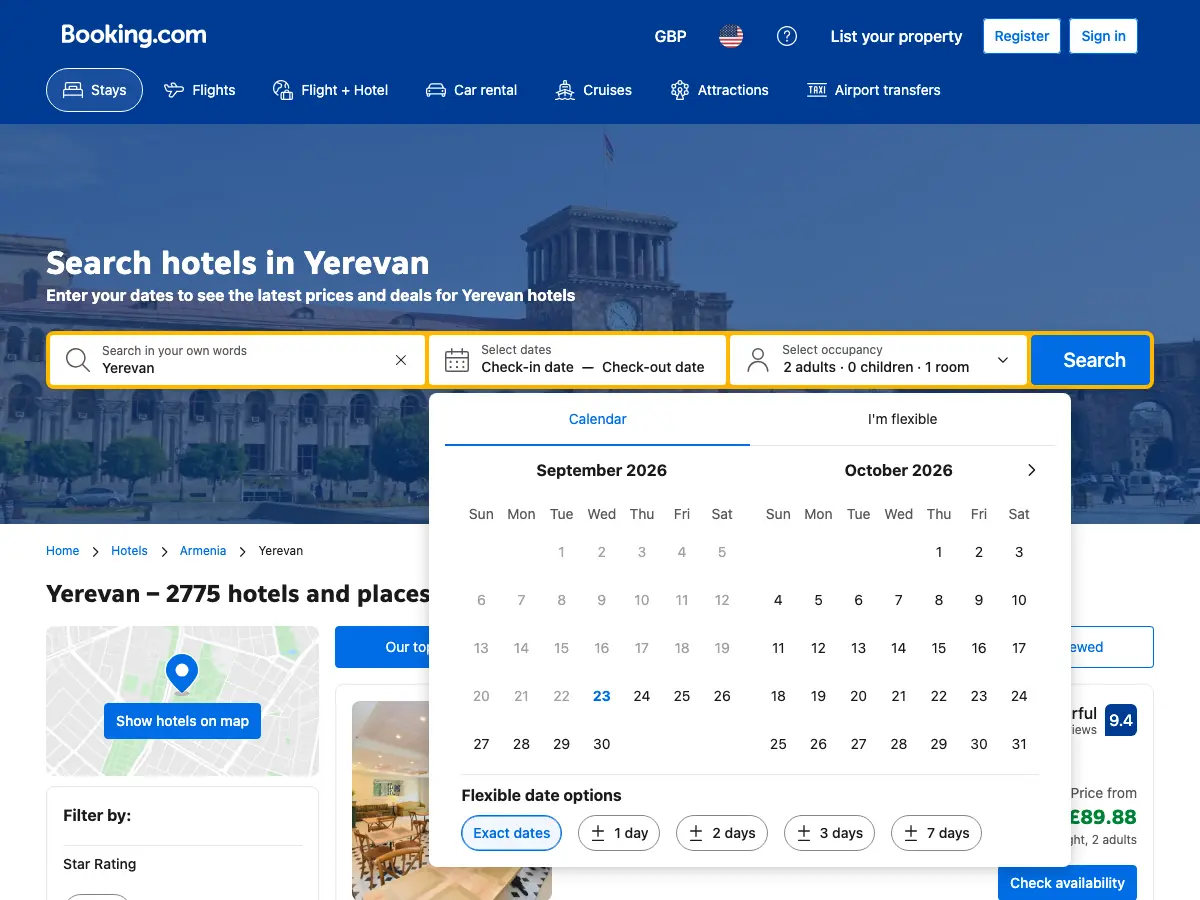
Task: Select September 28 in calendar
Action: (x=521, y=744)
